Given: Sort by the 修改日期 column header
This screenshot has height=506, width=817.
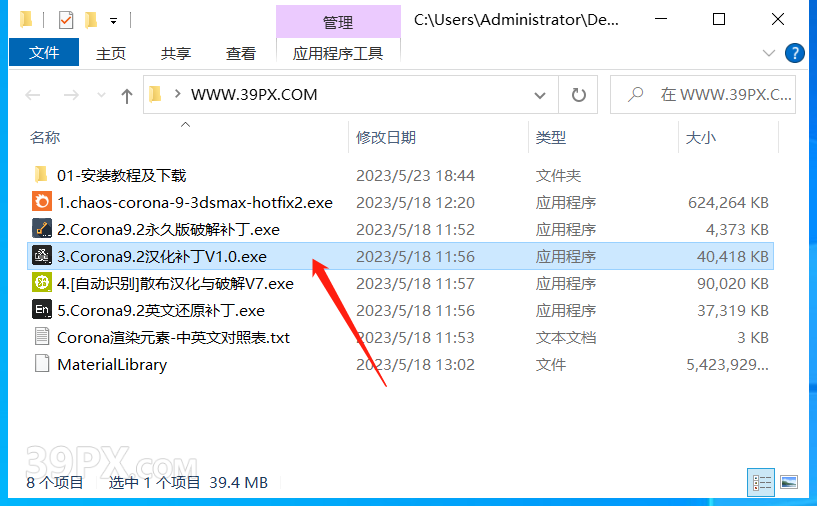Looking at the screenshot, I should click(386, 138).
